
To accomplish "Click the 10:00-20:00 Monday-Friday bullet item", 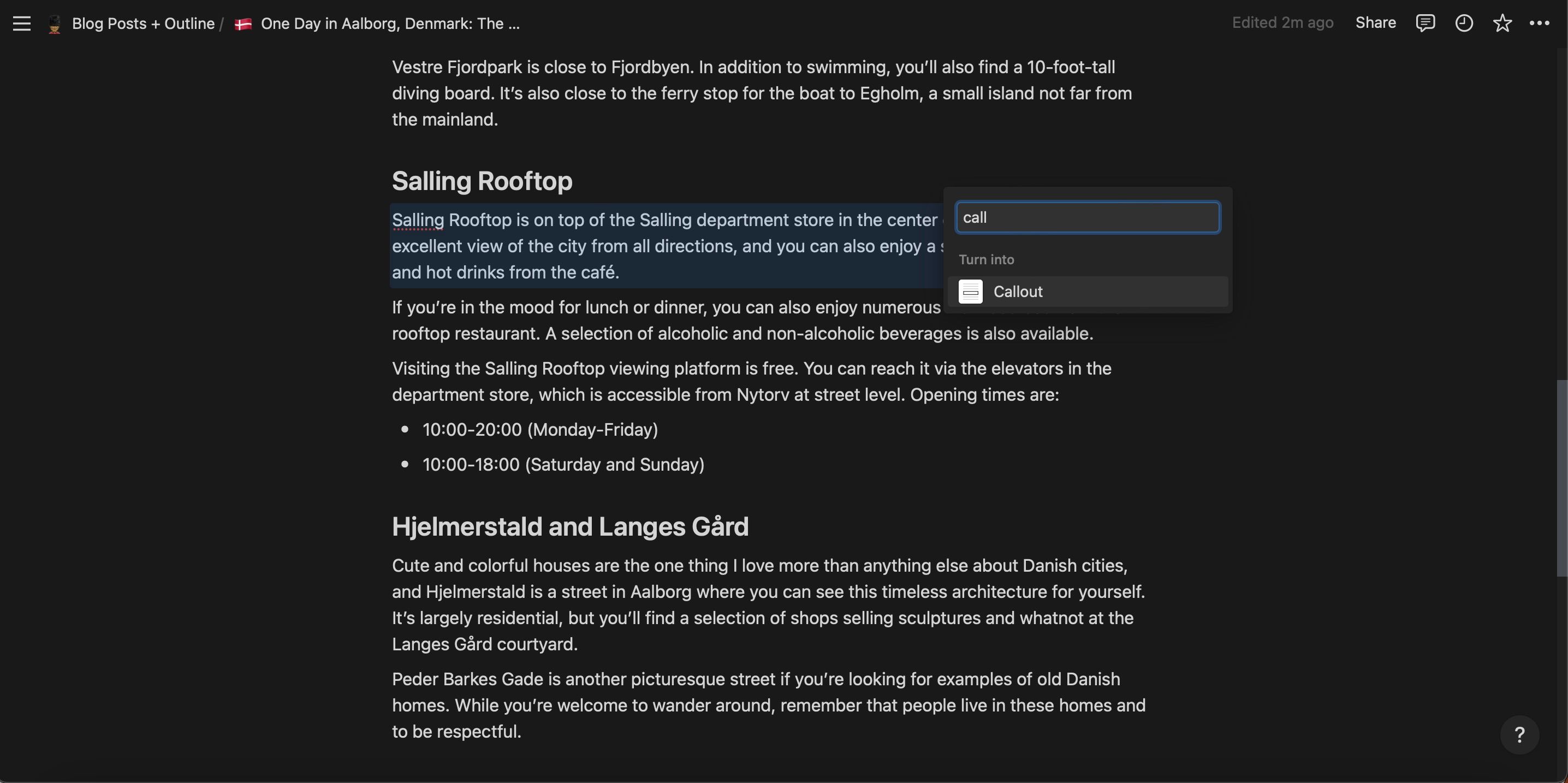I will point(540,430).
